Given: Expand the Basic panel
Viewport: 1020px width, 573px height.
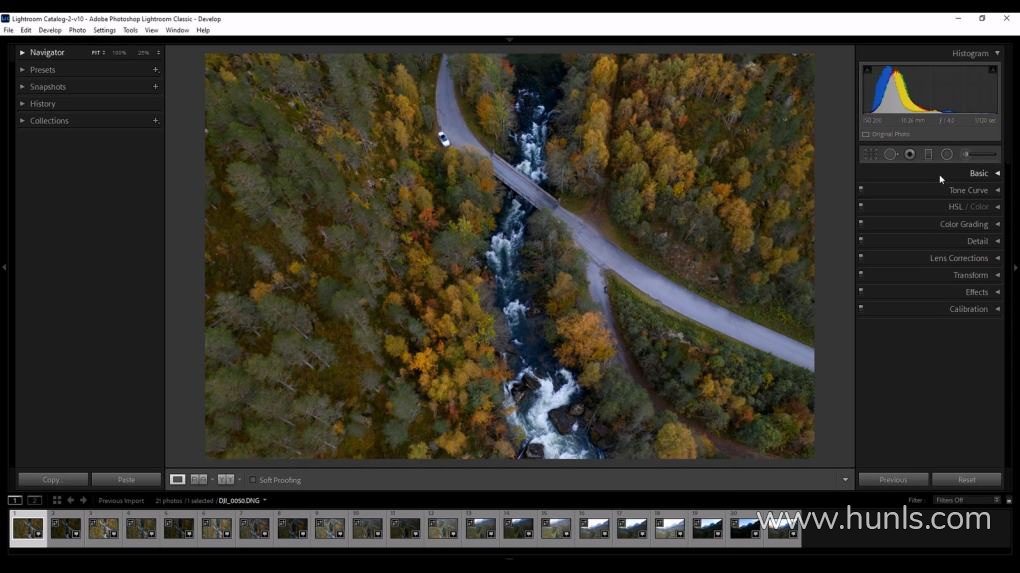Looking at the screenshot, I should click(x=997, y=173).
